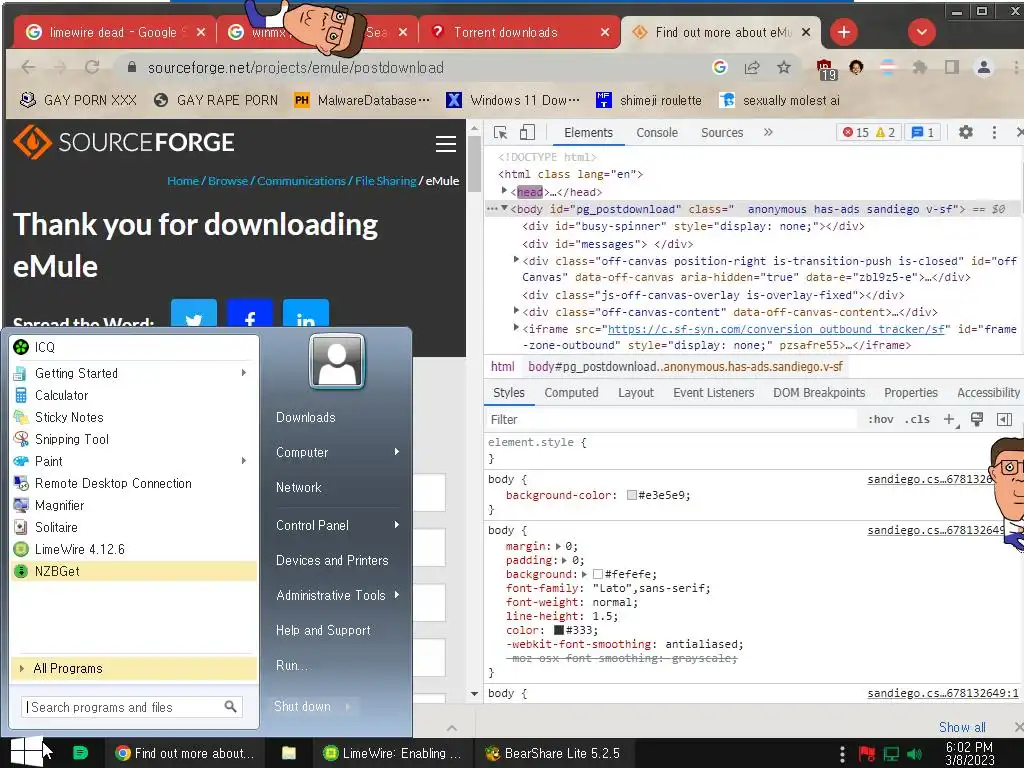Image resolution: width=1024 pixels, height=768 pixels.
Task: Open ICQ from Start menu
Action: [134, 347]
